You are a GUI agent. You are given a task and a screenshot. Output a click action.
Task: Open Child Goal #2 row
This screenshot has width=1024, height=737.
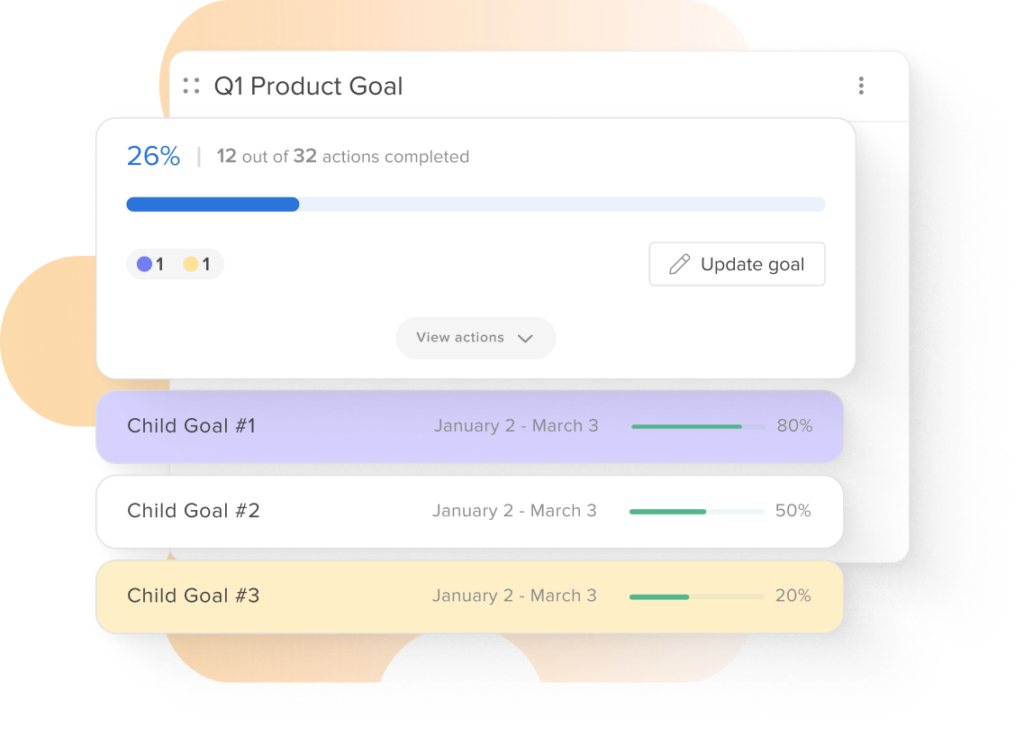pyautogui.click(x=470, y=511)
